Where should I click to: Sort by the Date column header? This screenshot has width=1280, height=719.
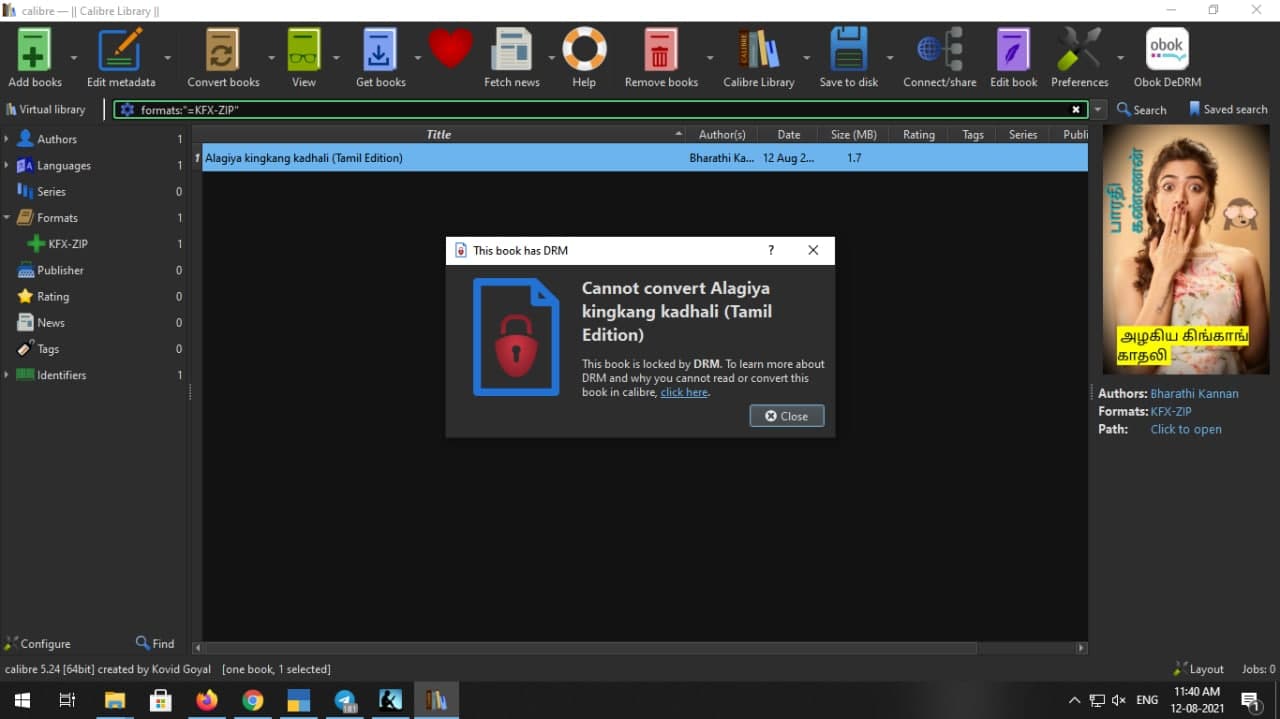coord(789,134)
